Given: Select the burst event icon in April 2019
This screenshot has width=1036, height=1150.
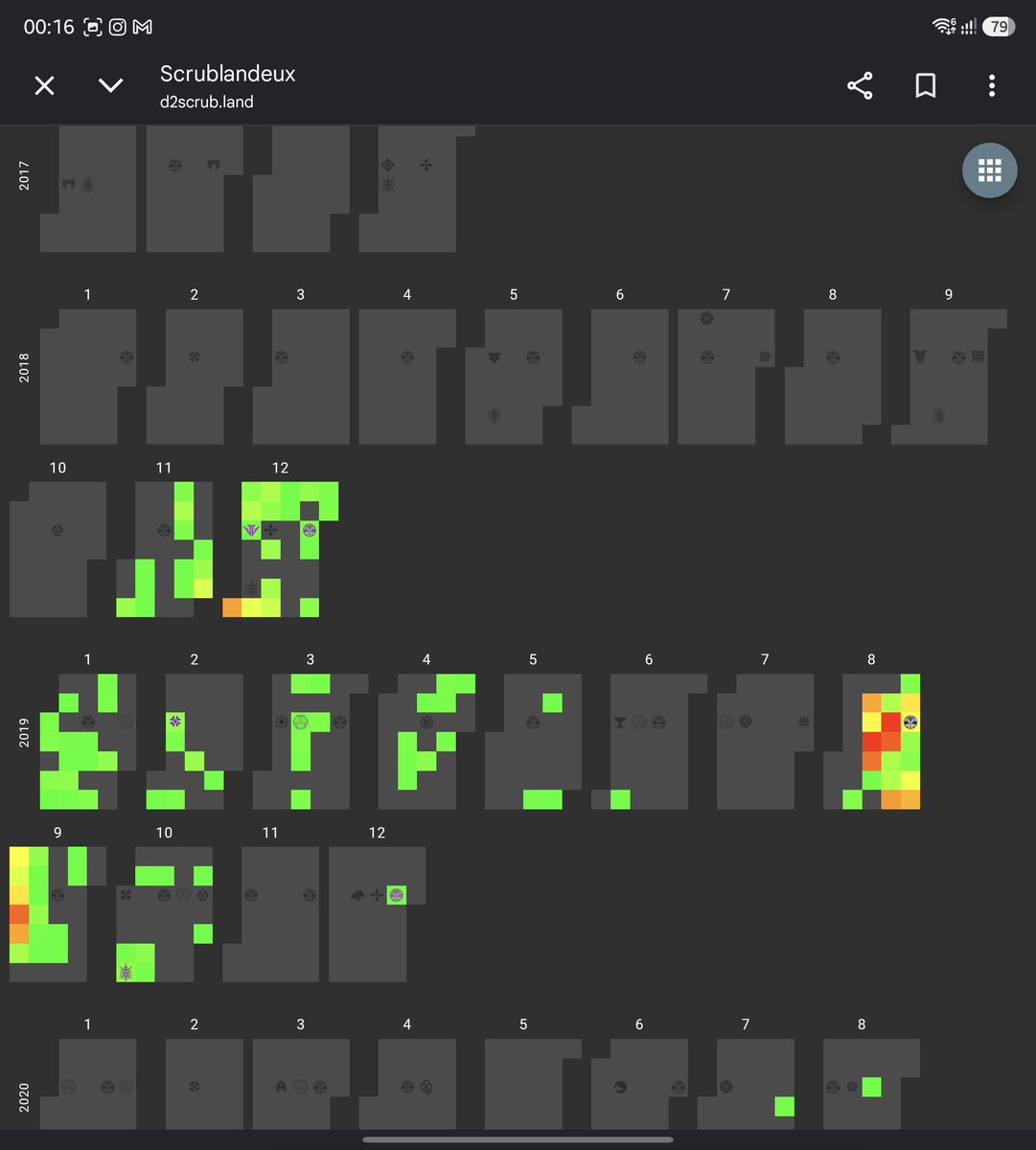Looking at the screenshot, I should click(426, 721).
